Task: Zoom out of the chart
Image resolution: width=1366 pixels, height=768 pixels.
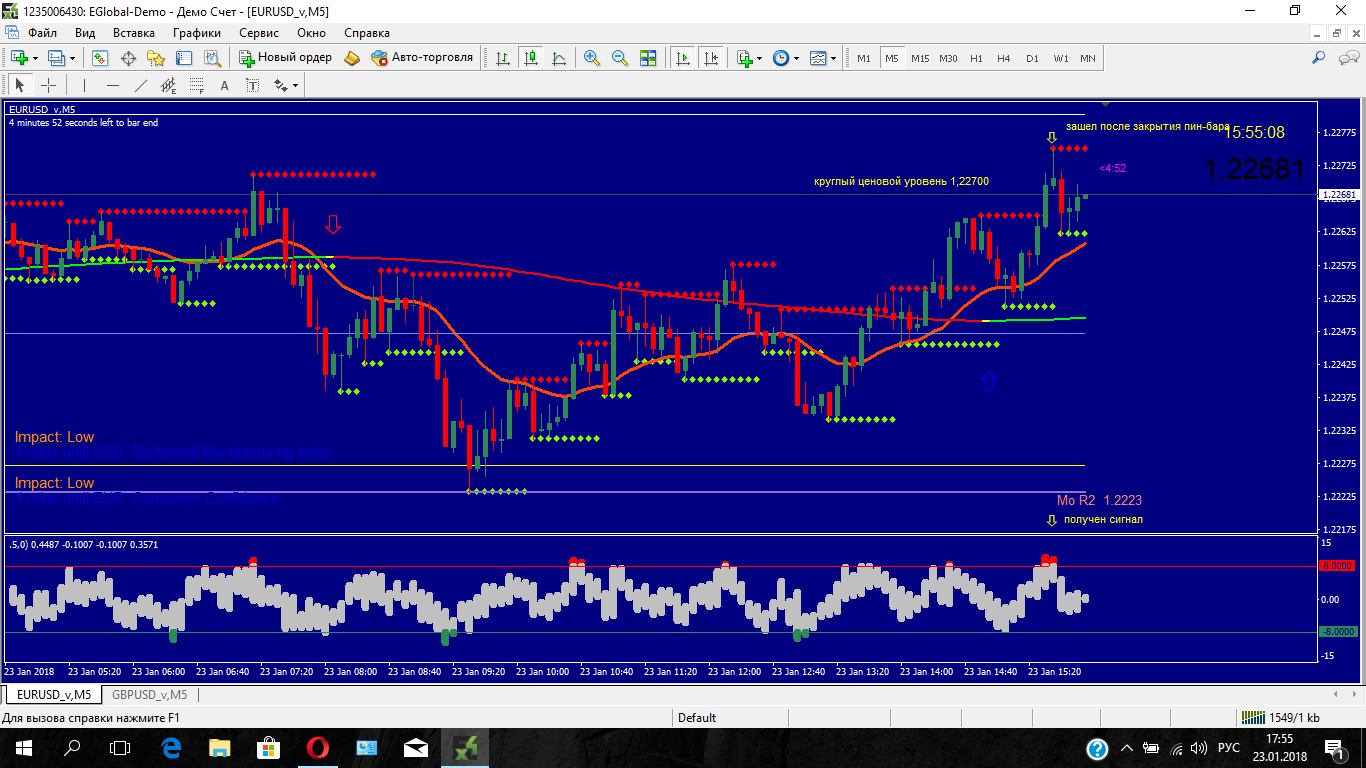Action: click(x=620, y=58)
